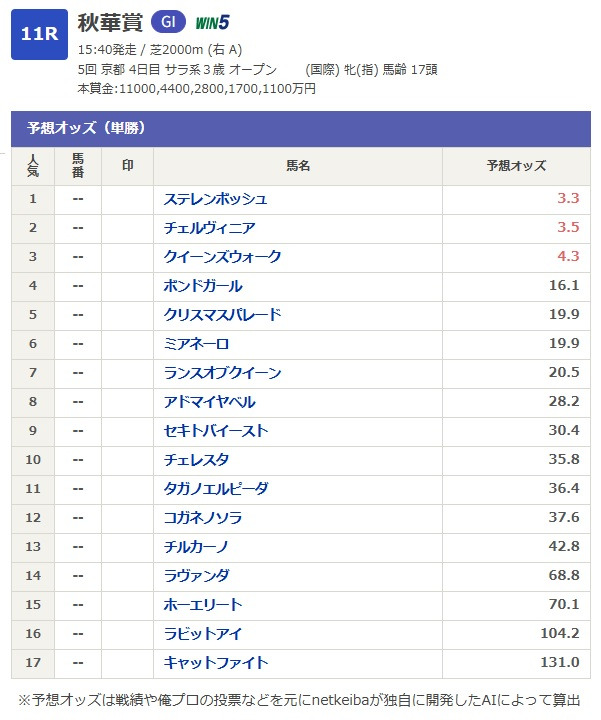Click アドマイヤベル horse name
Screen dimensions: 601x720
point(209,402)
